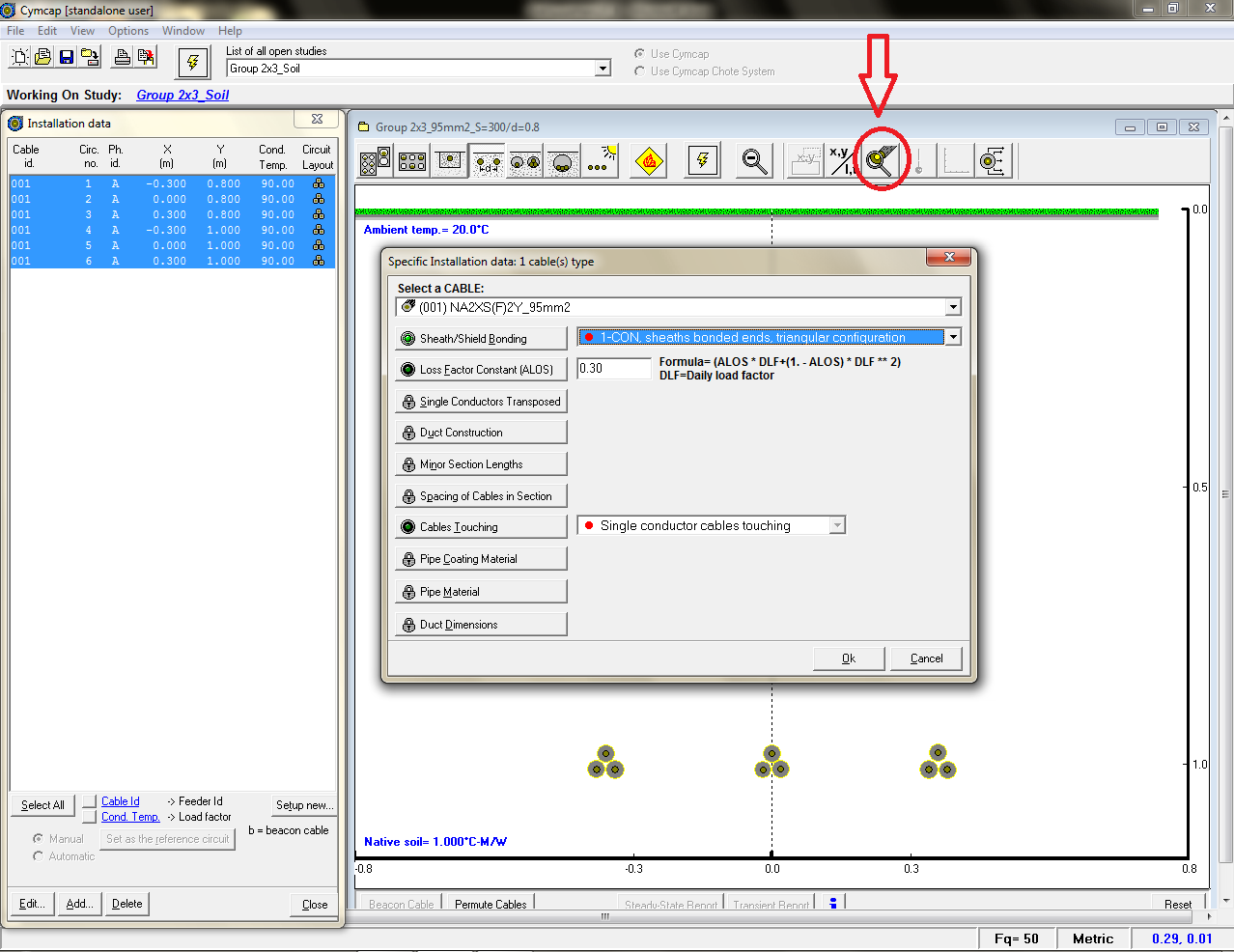Open the Options menu
The height and width of the screenshot is (952, 1234).
[128, 31]
